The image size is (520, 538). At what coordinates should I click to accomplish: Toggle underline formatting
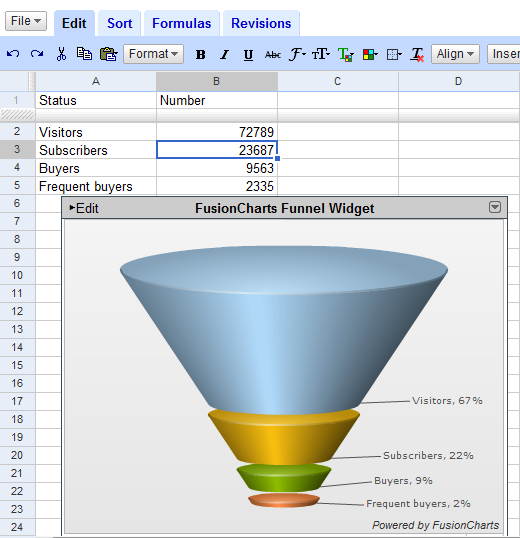[248, 55]
